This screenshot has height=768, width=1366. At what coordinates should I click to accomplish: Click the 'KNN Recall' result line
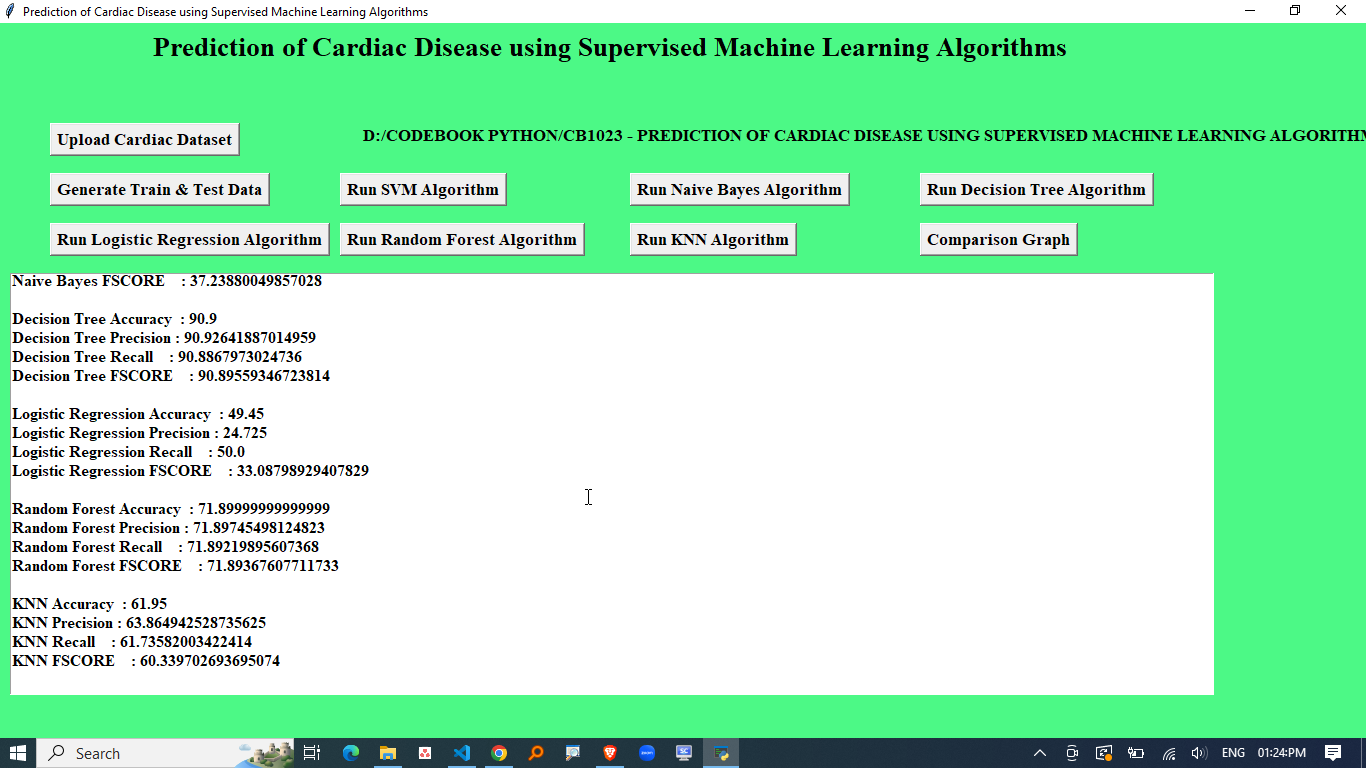[x=132, y=642]
